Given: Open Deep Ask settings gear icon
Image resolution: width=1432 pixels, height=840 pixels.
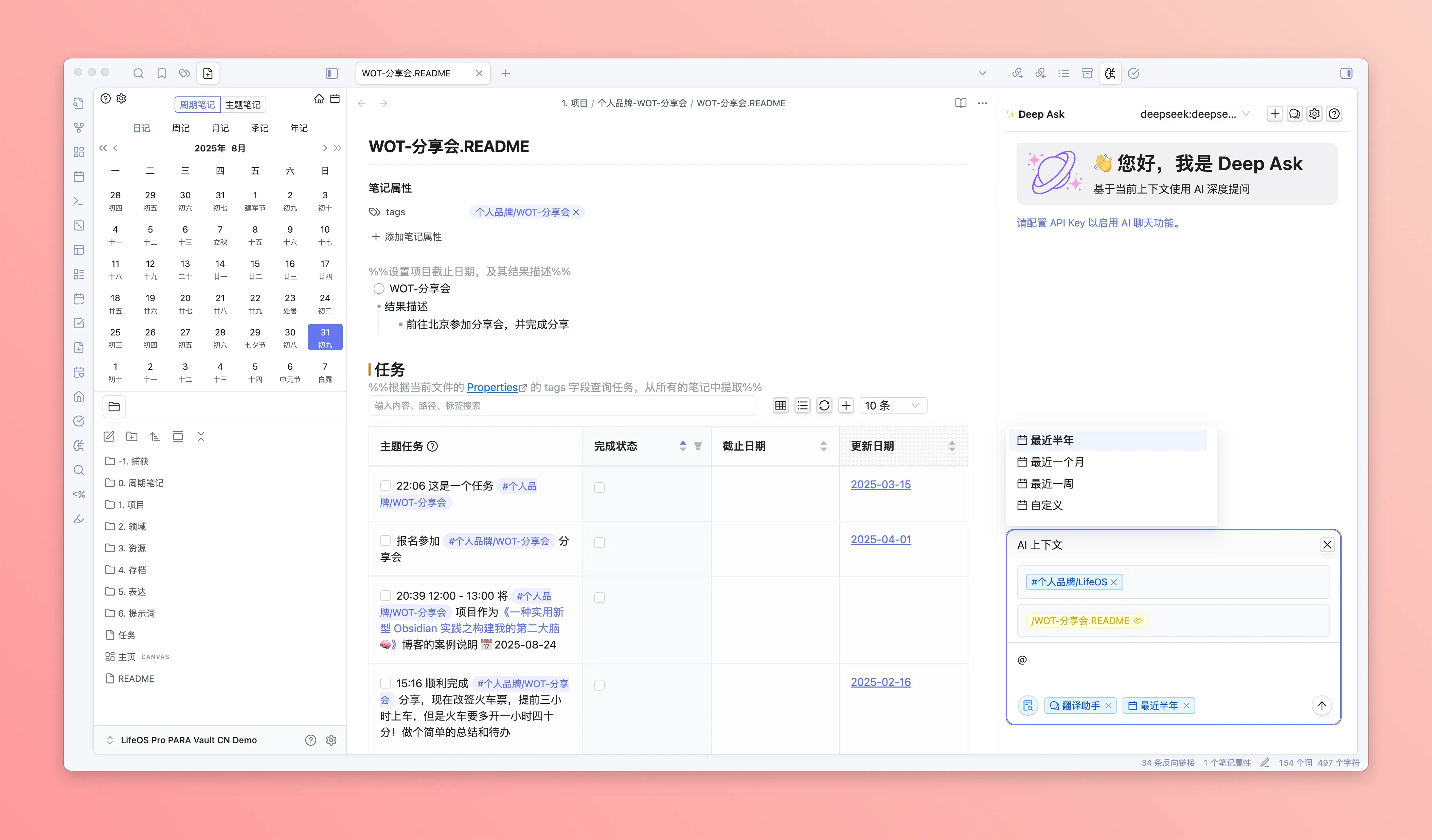Looking at the screenshot, I should 1314,114.
